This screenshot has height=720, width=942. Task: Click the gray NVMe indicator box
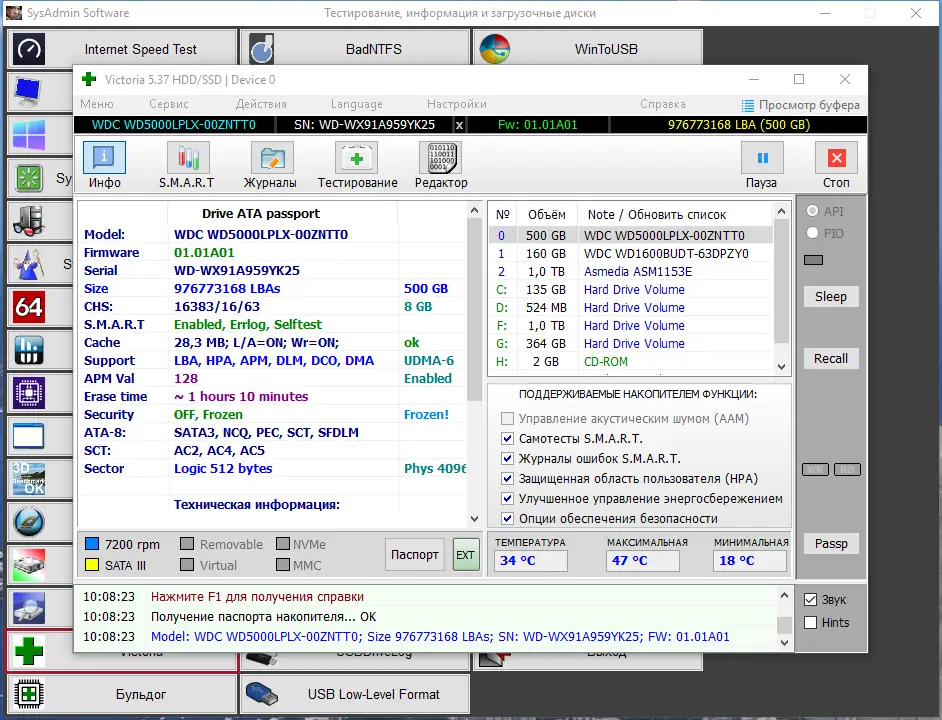[x=283, y=544]
